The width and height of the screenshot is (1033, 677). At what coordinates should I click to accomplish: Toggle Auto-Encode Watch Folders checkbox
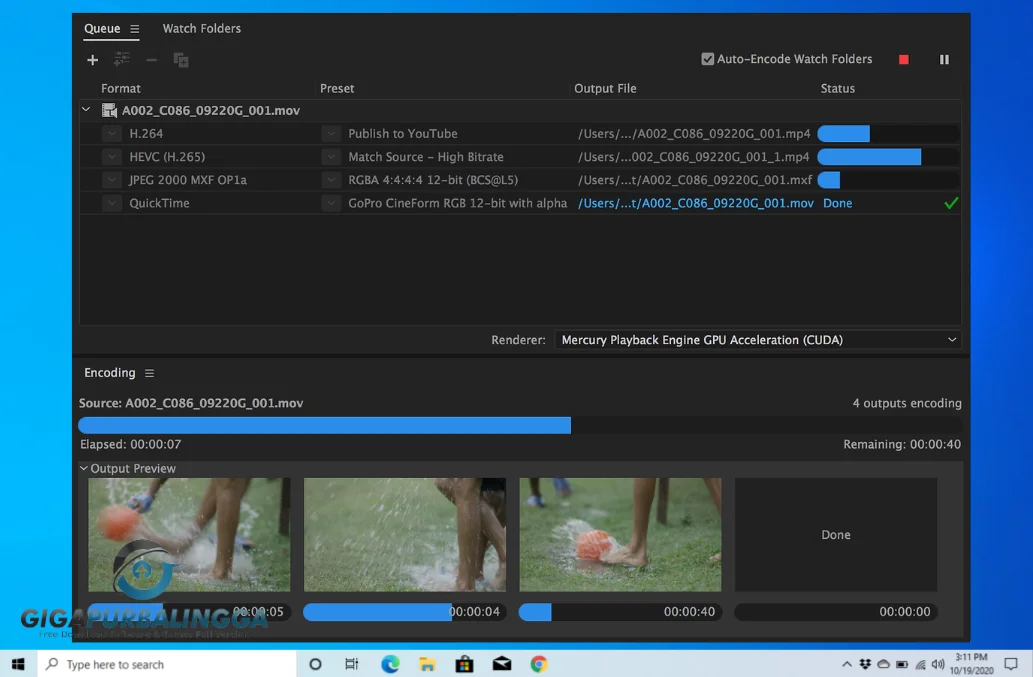pyautogui.click(x=708, y=59)
